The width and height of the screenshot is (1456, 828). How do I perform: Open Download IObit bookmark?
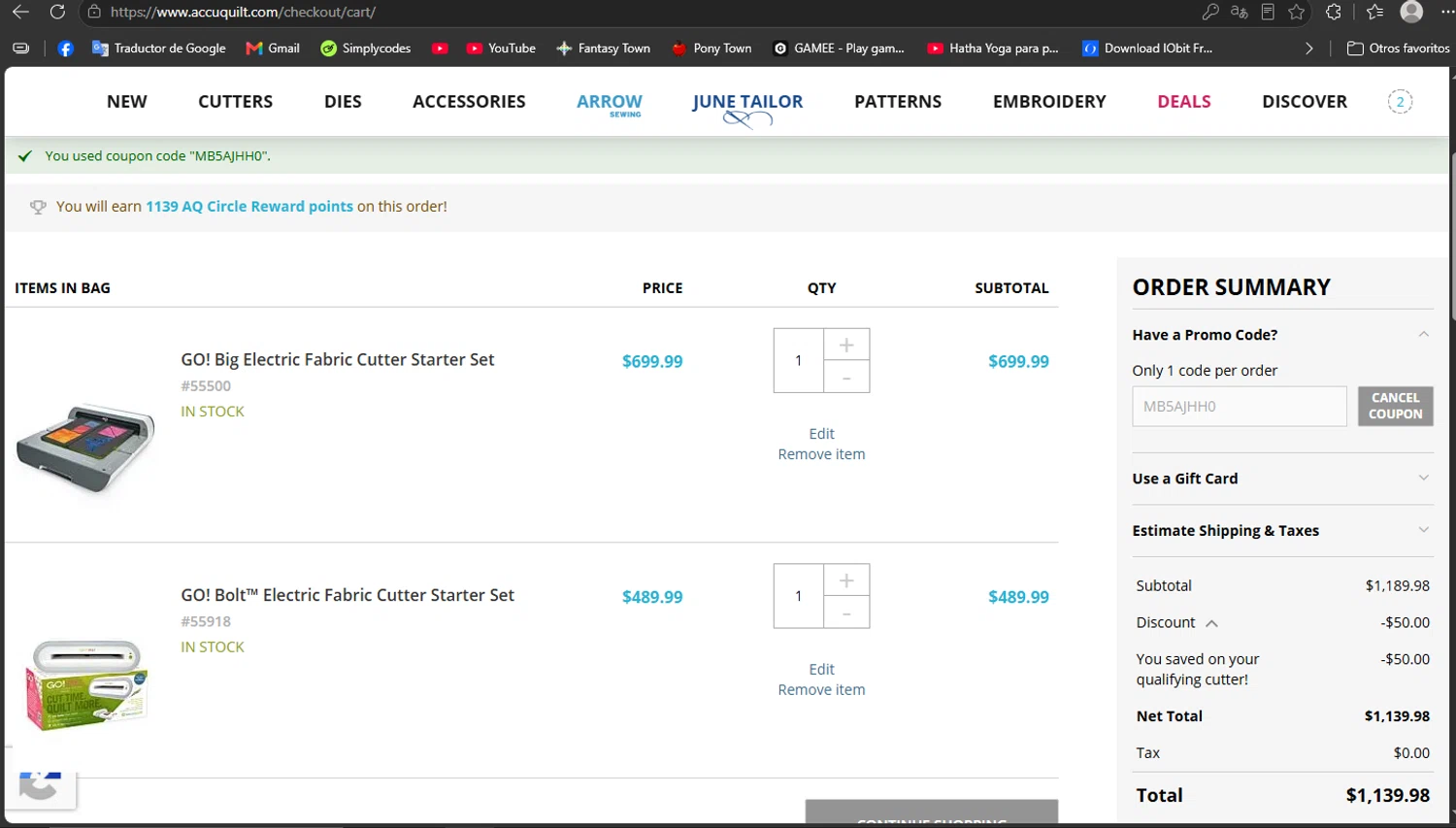1147,48
